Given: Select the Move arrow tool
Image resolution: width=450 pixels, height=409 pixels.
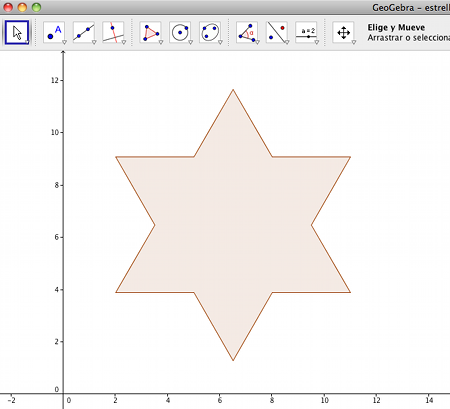Looking at the screenshot, I should click(x=17, y=32).
